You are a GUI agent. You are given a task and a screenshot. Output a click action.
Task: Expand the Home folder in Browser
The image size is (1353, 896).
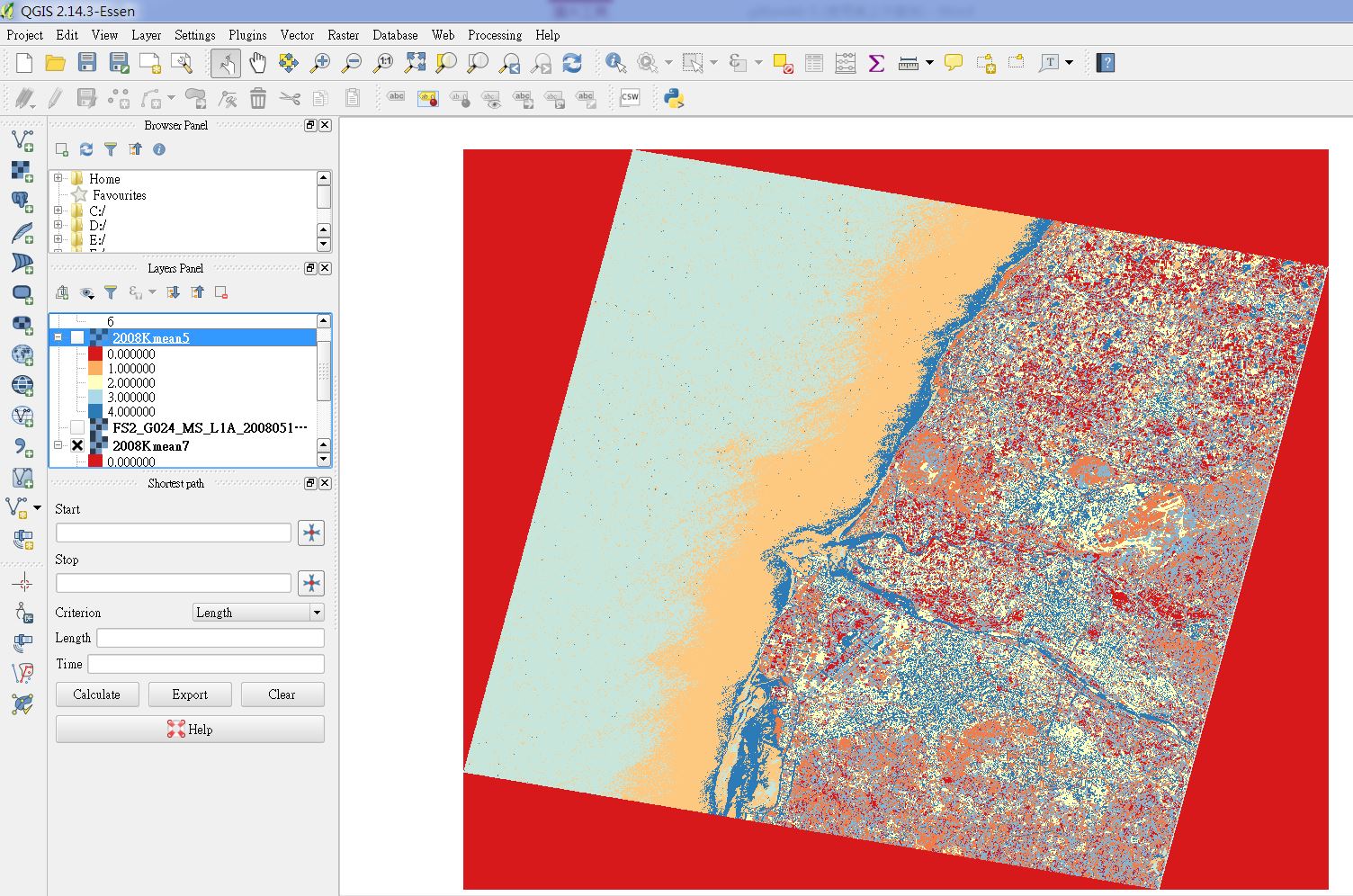click(58, 178)
